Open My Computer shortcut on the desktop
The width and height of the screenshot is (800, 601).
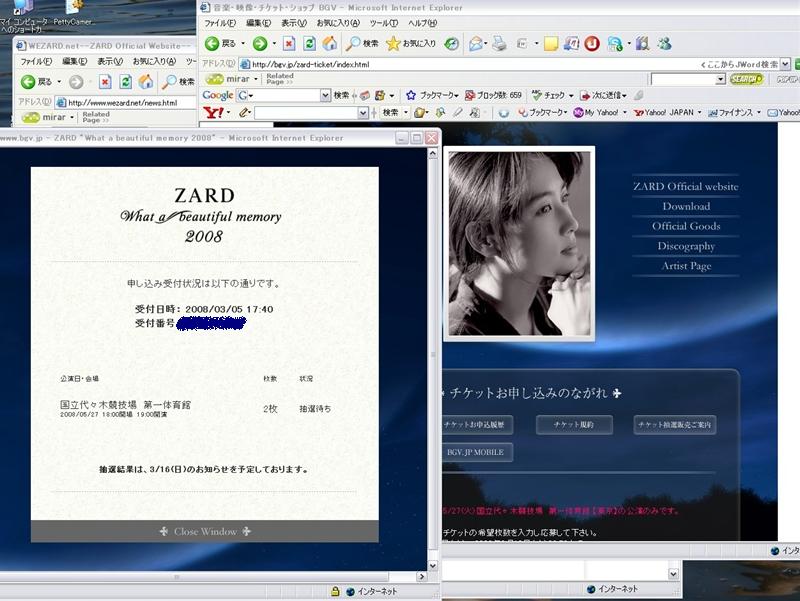coord(22,15)
